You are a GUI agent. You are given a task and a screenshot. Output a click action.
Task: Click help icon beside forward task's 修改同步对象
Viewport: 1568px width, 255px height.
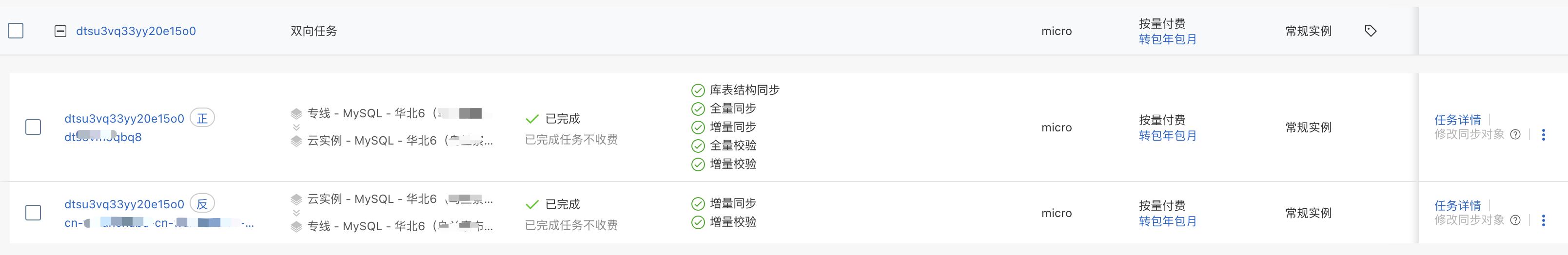coord(1516,135)
